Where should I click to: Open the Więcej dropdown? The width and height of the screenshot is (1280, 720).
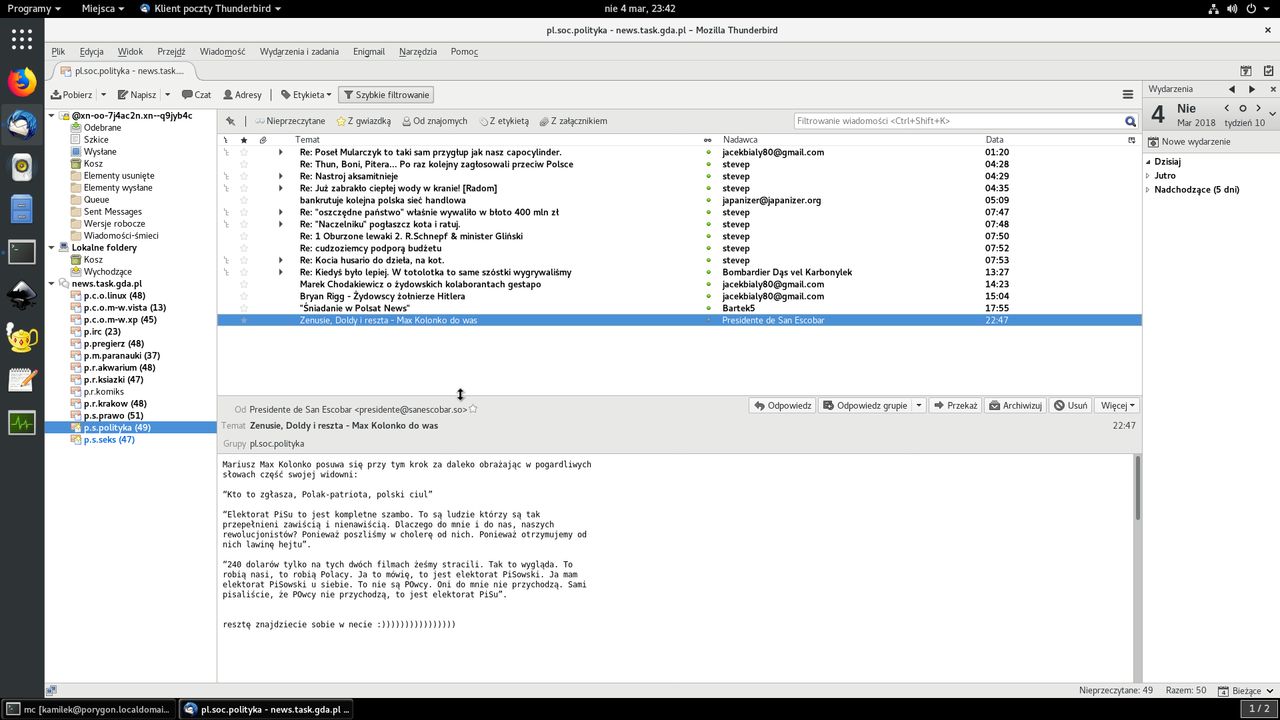point(1118,406)
